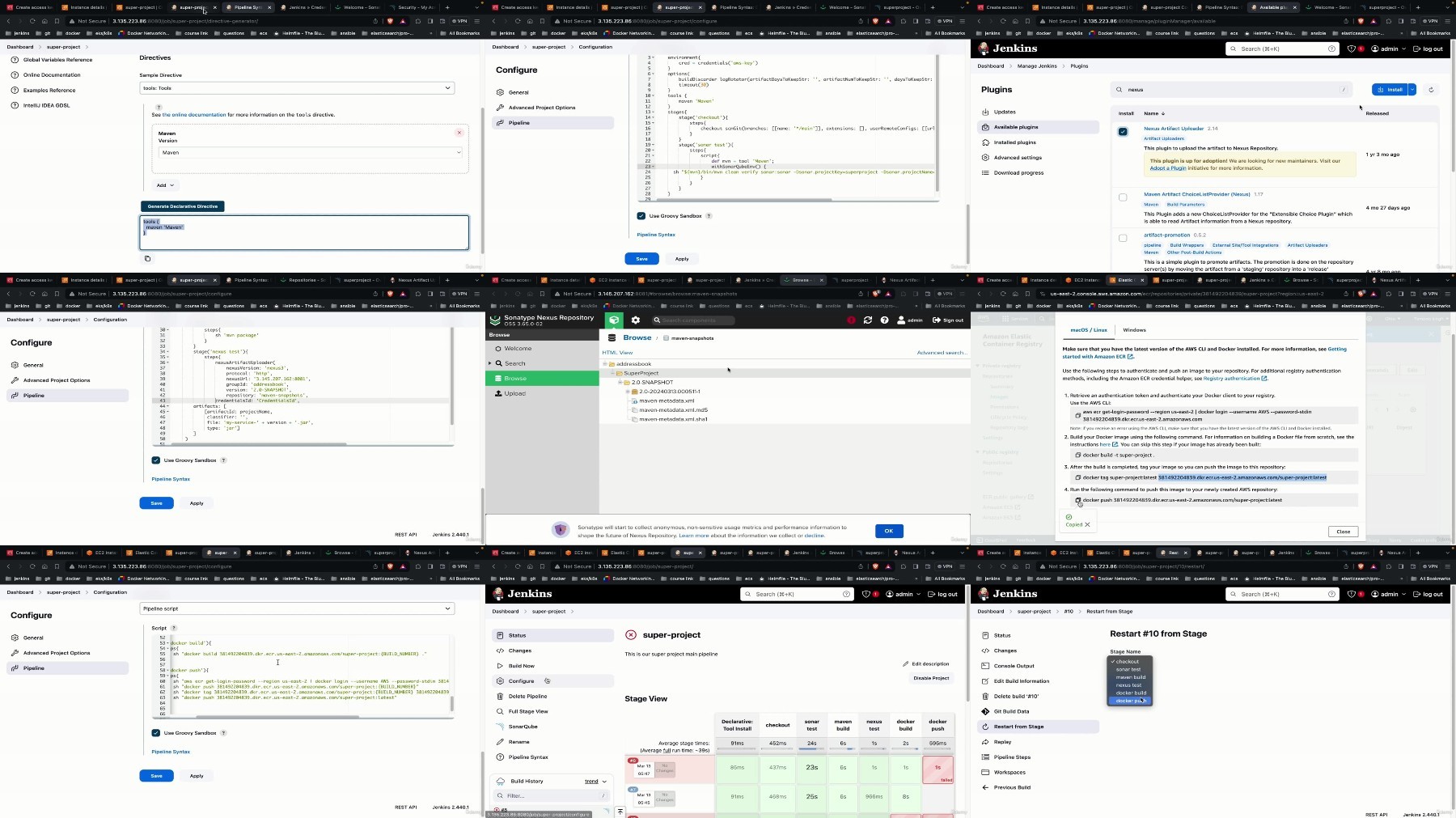This screenshot has width=1456, height=818.
Task: Click Edit description on super-project
Action: pyautogui.click(x=926, y=663)
